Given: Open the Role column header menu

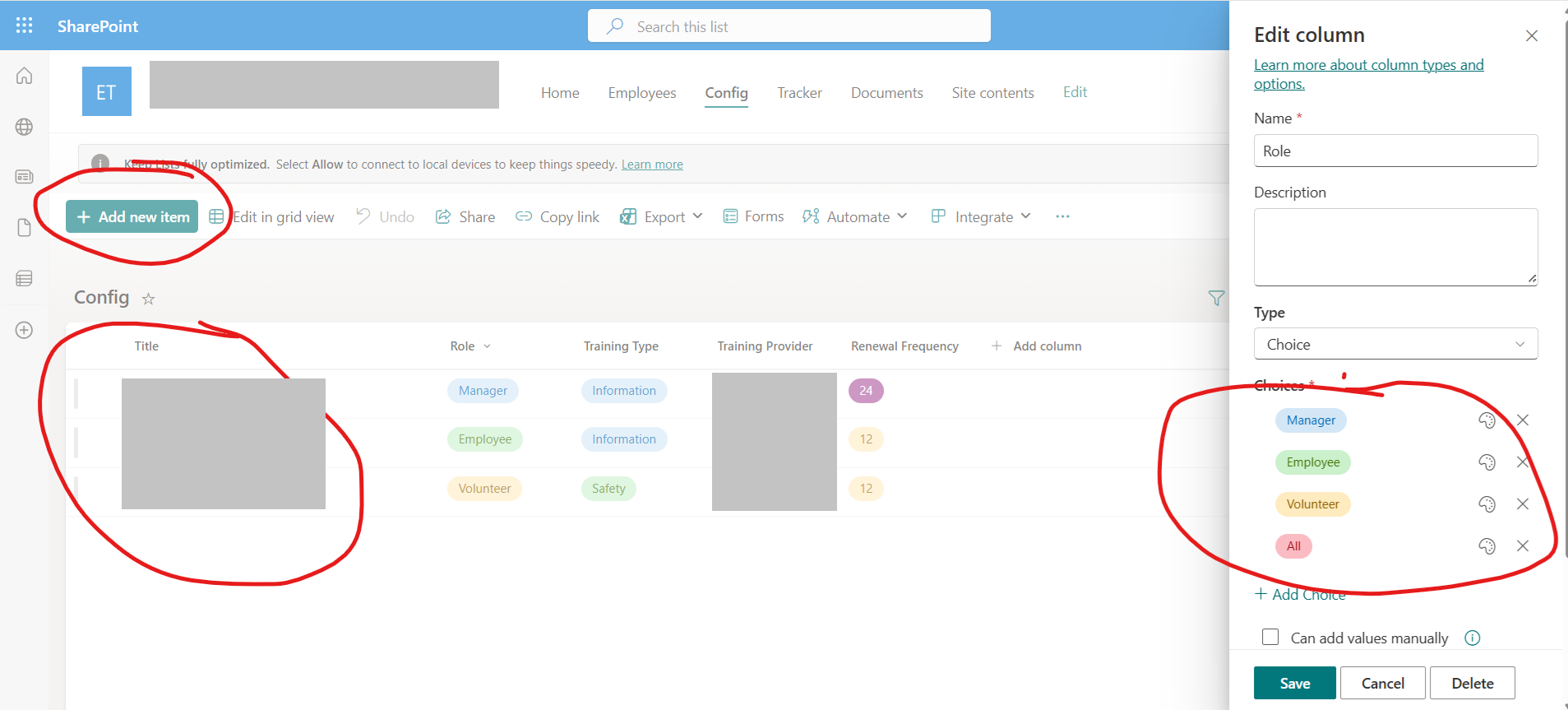Looking at the screenshot, I should click(x=470, y=346).
